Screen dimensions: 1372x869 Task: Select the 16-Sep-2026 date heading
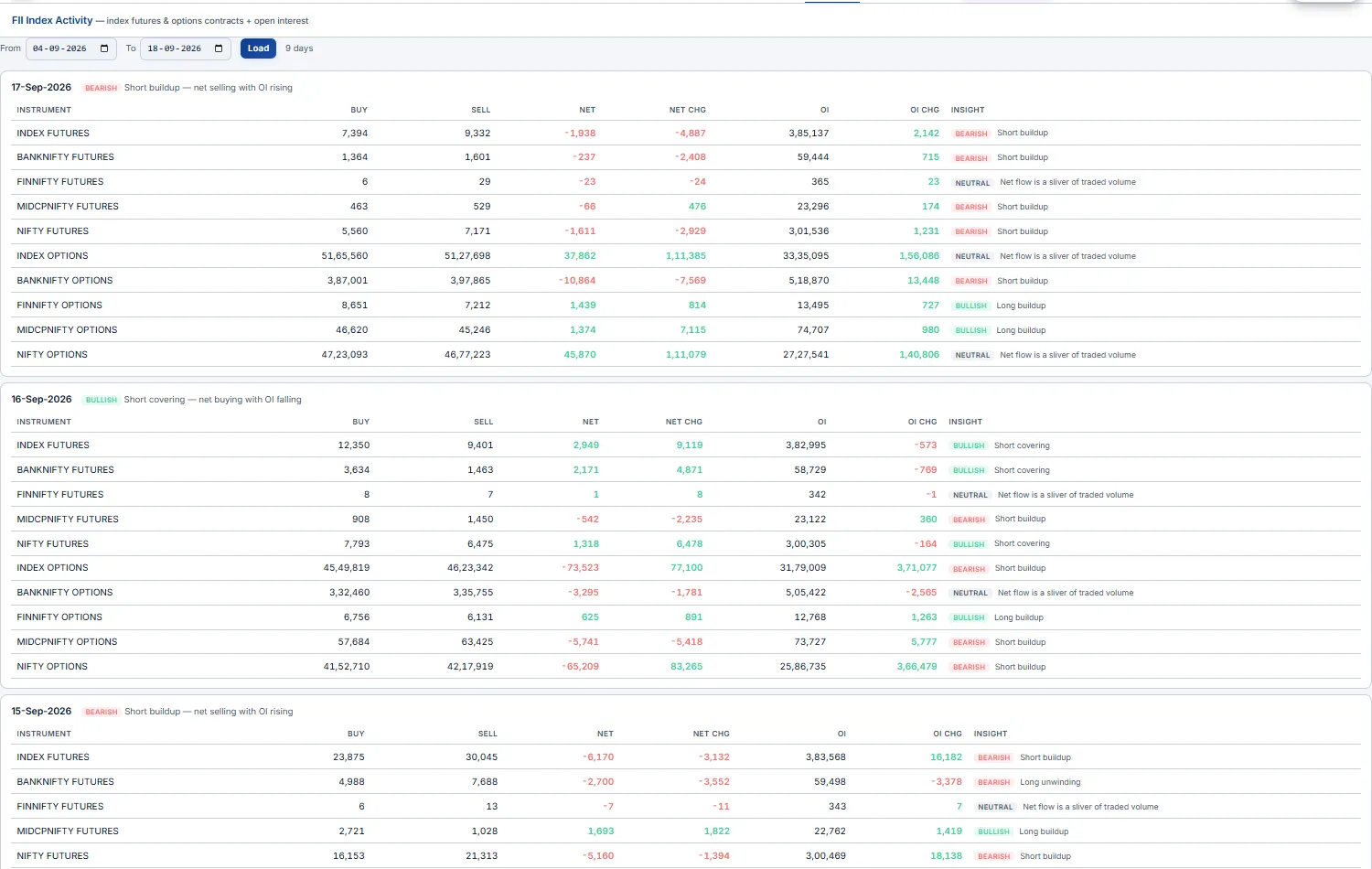pos(41,400)
